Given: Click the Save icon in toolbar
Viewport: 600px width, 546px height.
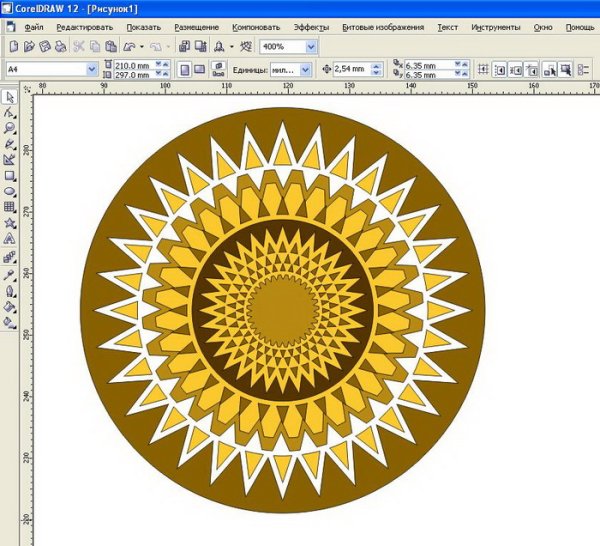Looking at the screenshot, I should pyautogui.click(x=47, y=47).
